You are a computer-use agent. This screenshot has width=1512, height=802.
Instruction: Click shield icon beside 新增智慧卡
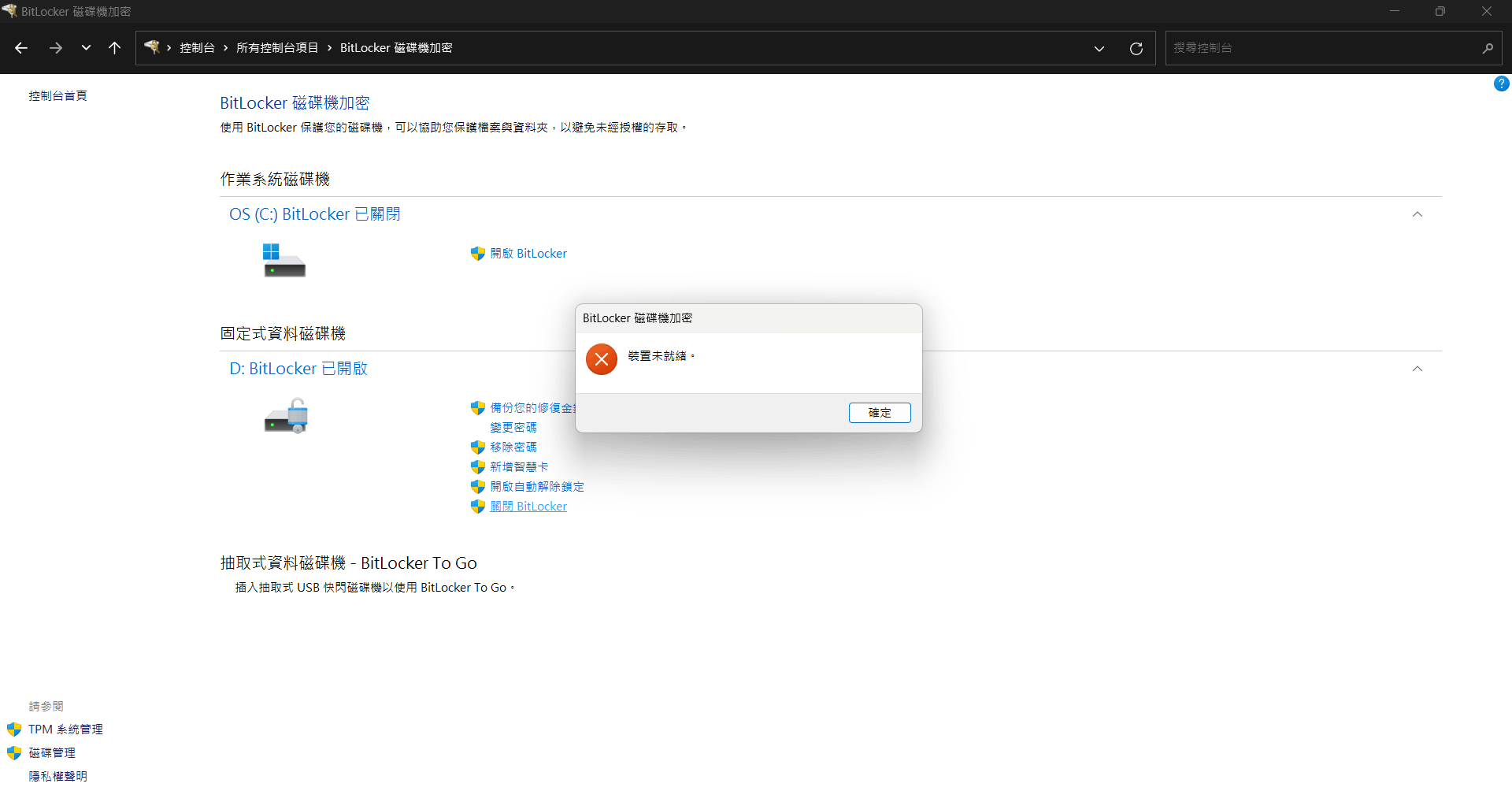478,467
